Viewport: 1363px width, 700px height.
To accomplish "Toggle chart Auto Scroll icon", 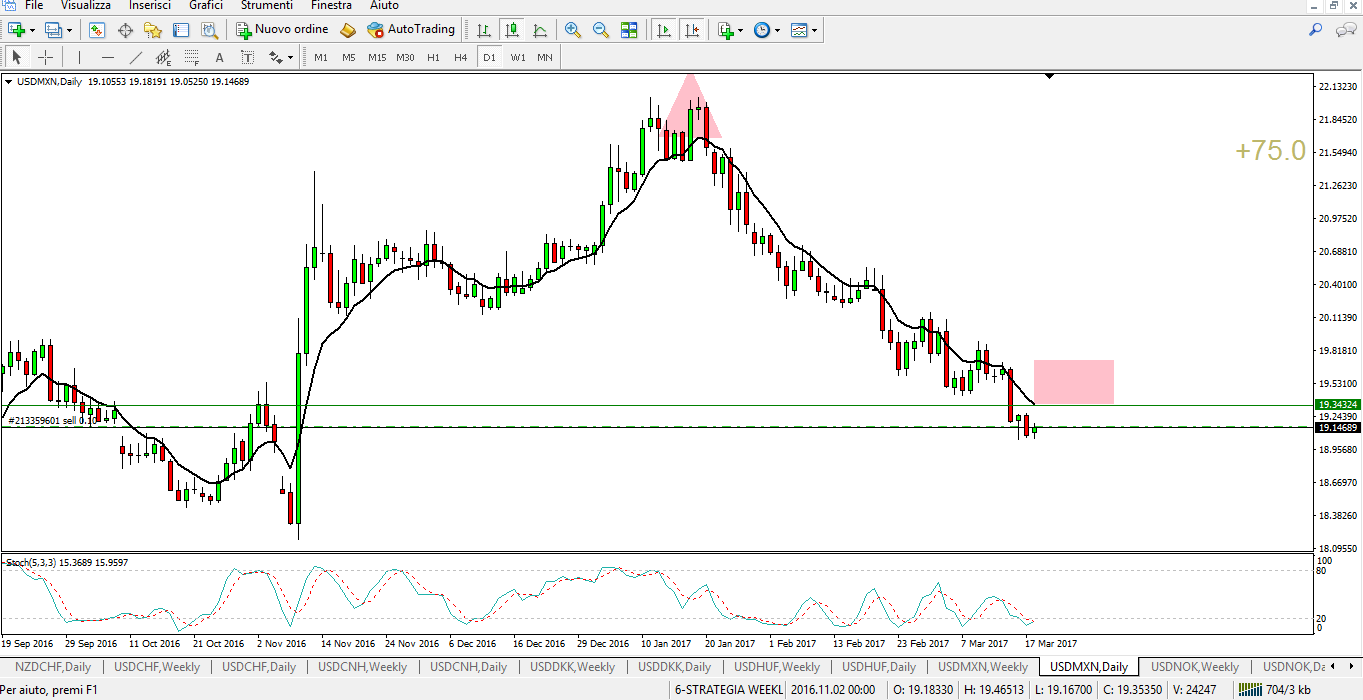I will [x=663, y=30].
